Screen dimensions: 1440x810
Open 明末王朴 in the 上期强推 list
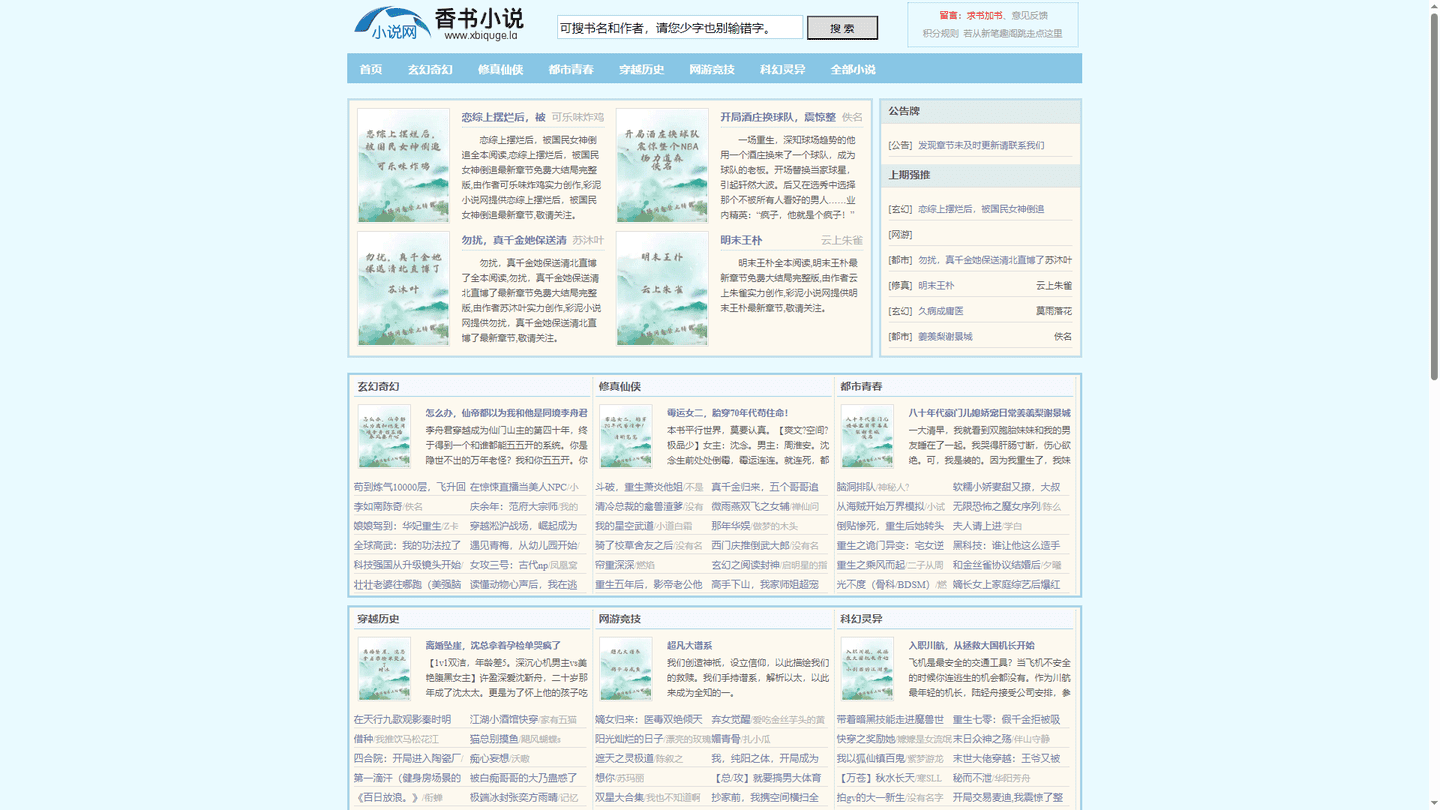[x=936, y=286]
